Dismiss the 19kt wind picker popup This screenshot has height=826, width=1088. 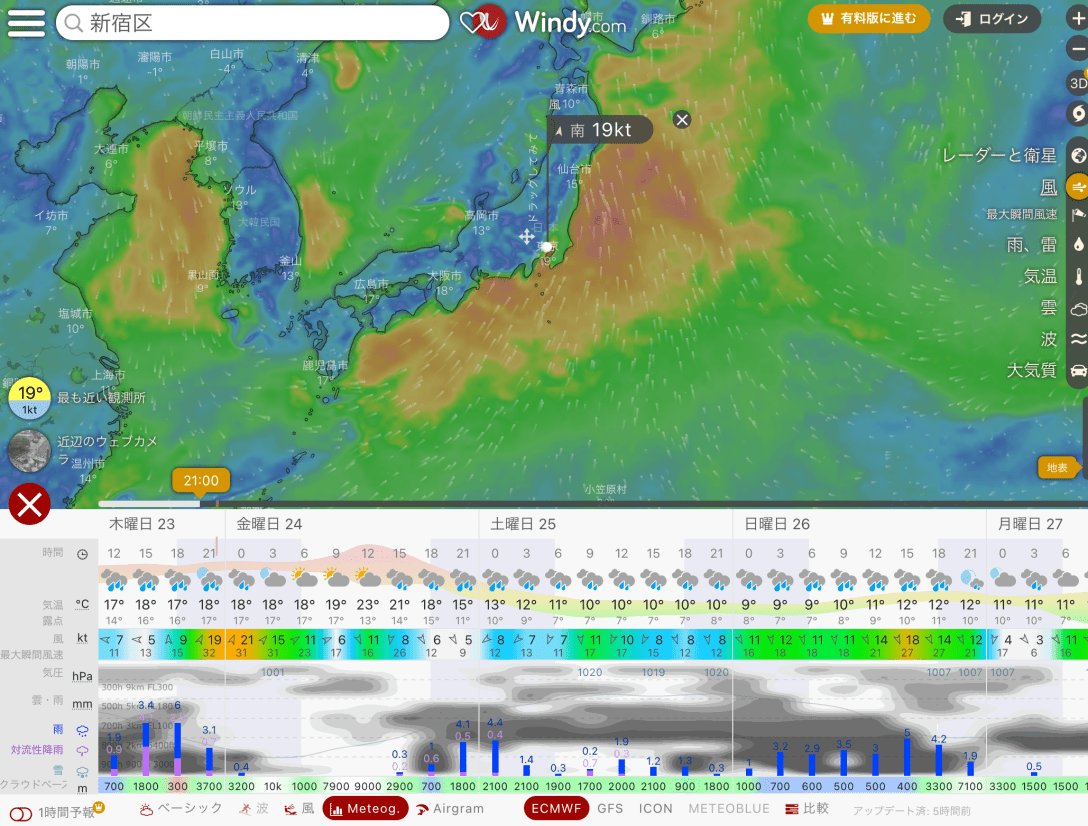point(682,120)
